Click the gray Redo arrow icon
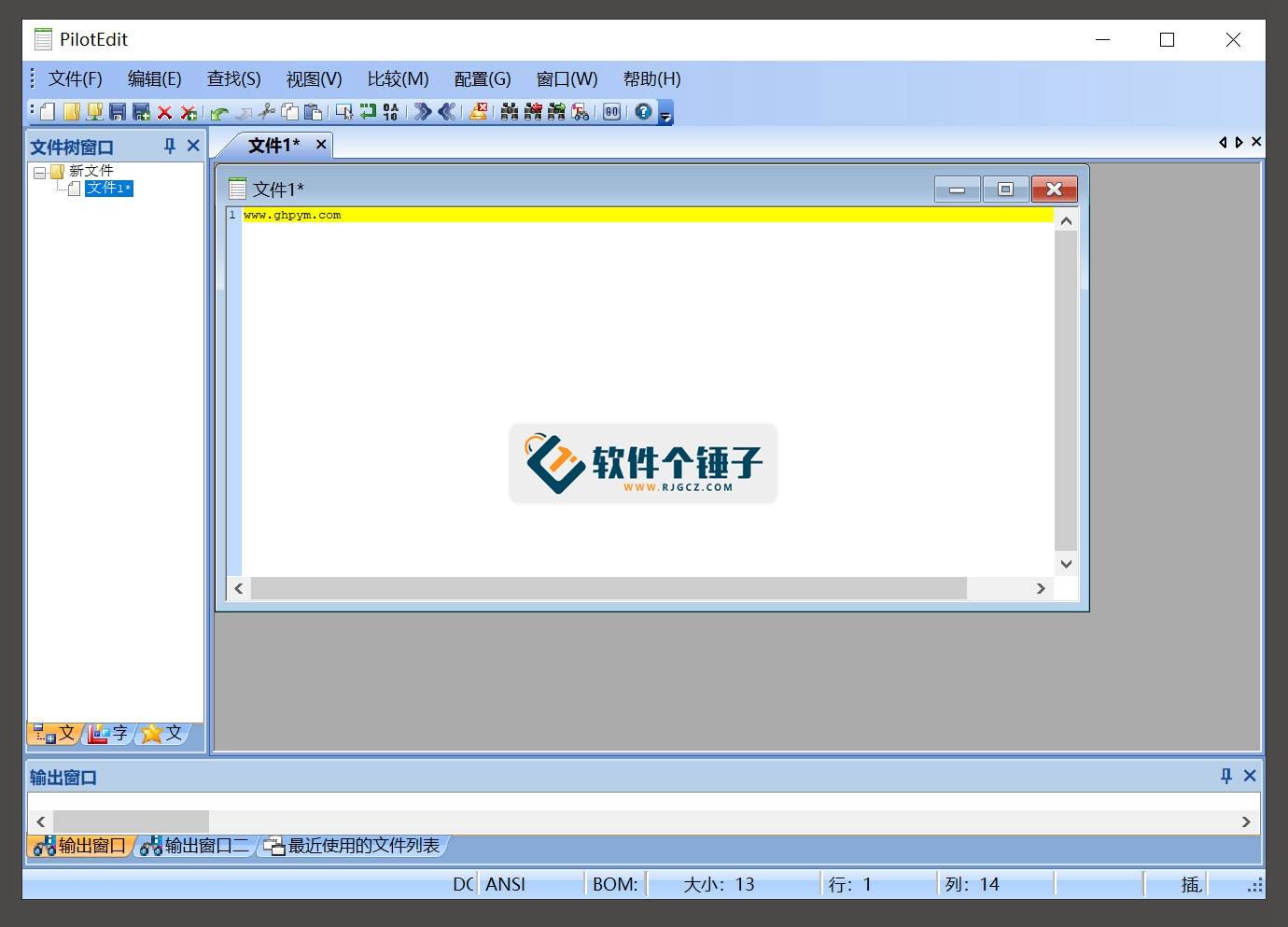1288x927 pixels. pos(244,113)
